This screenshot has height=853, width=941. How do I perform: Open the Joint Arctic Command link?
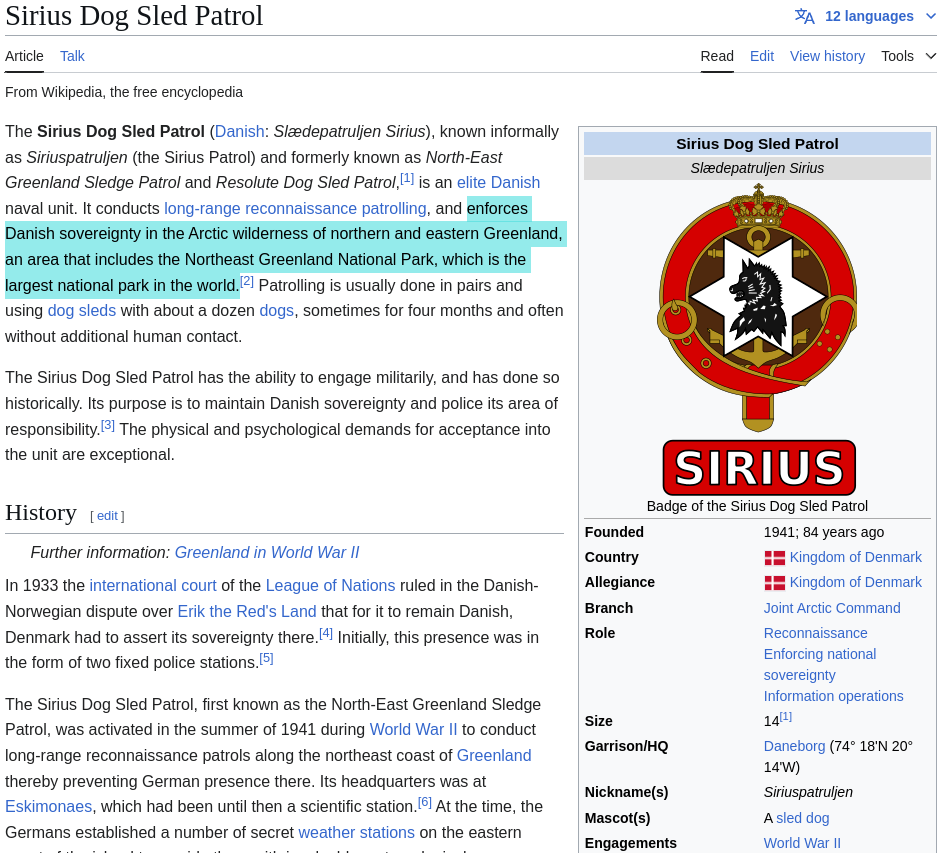click(832, 608)
